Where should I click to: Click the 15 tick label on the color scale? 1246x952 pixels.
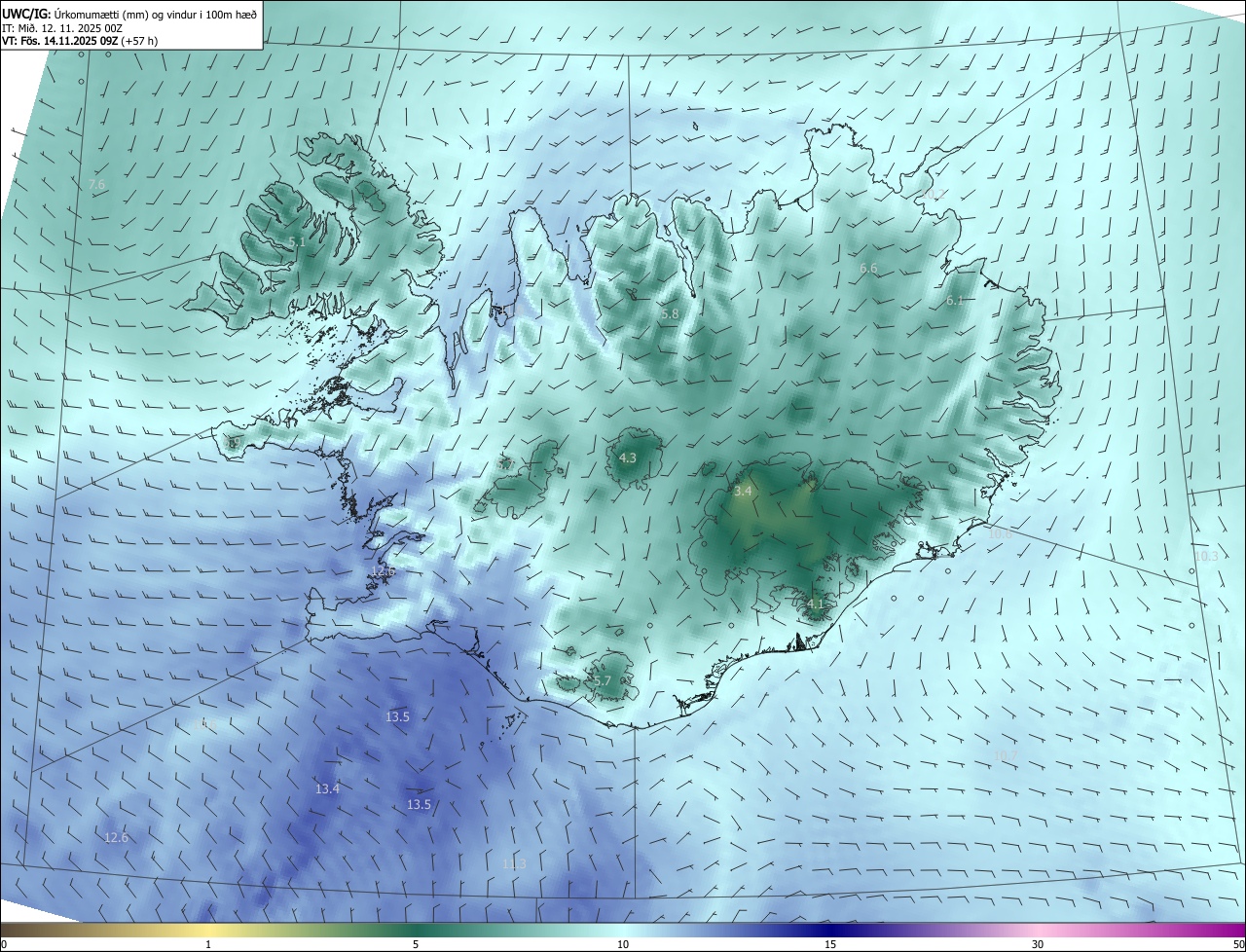tap(830, 944)
